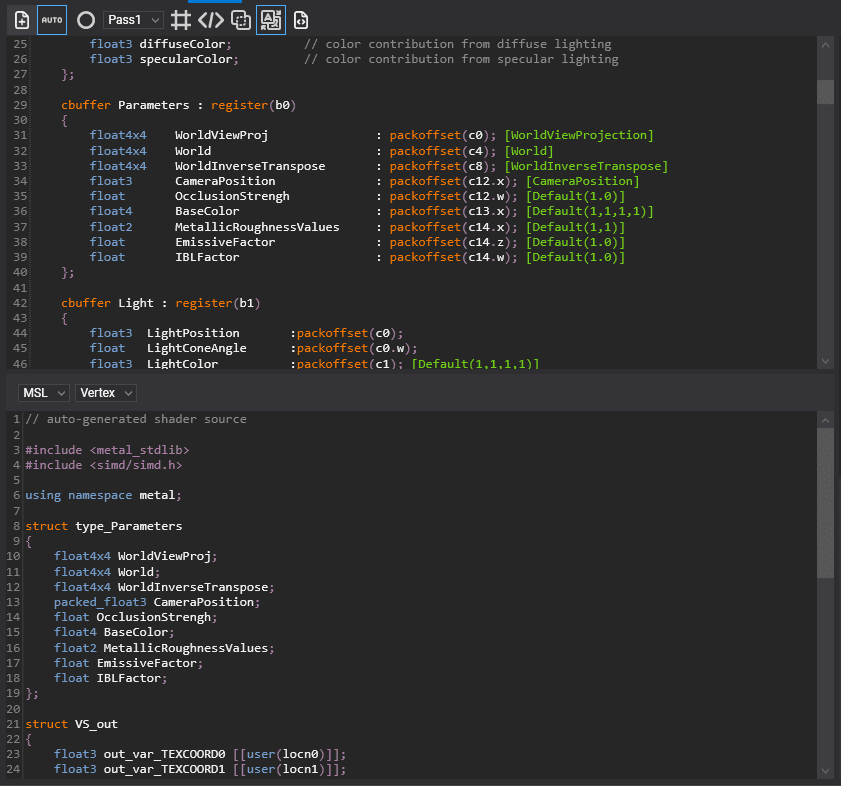Click the code file icon
Viewport: 841px width, 786px height.
(x=301, y=20)
